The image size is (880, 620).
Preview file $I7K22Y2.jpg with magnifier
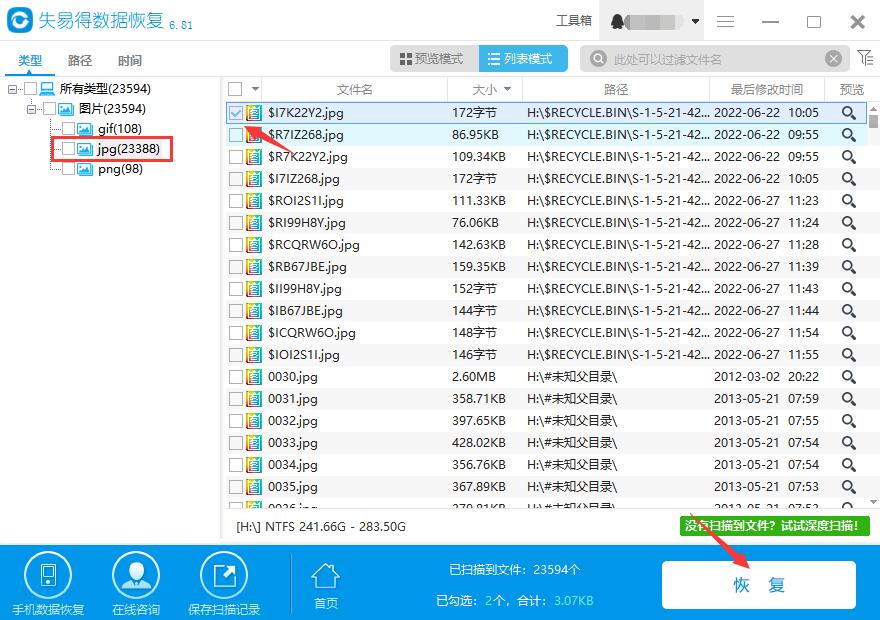point(849,113)
